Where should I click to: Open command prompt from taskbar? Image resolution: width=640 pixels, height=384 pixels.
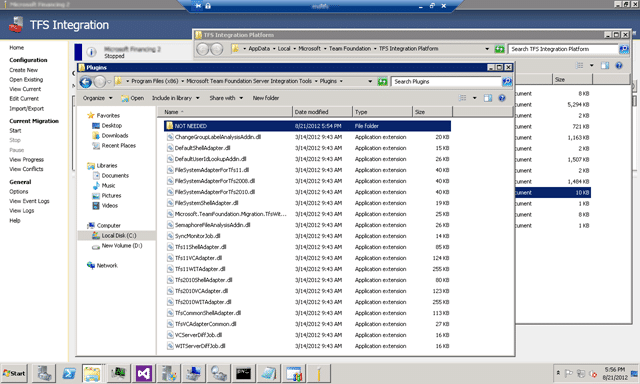pyautogui.click(x=244, y=373)
